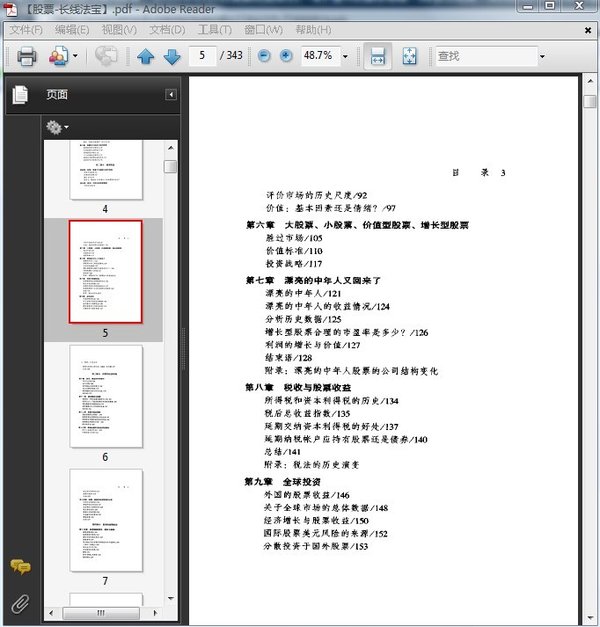Open the 编辑(E) menu
Viewport: 600px width, 627px height.
[x=72, y=30]
